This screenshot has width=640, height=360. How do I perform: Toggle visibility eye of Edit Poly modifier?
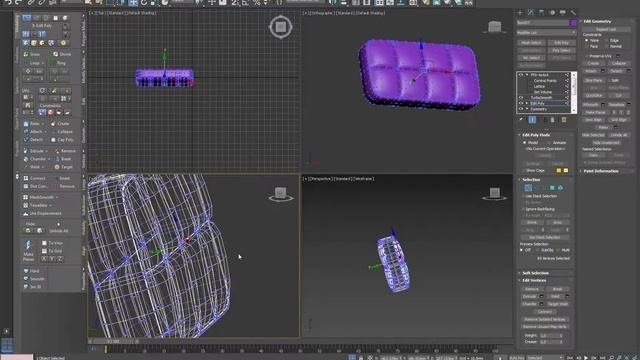pos(521,103)
